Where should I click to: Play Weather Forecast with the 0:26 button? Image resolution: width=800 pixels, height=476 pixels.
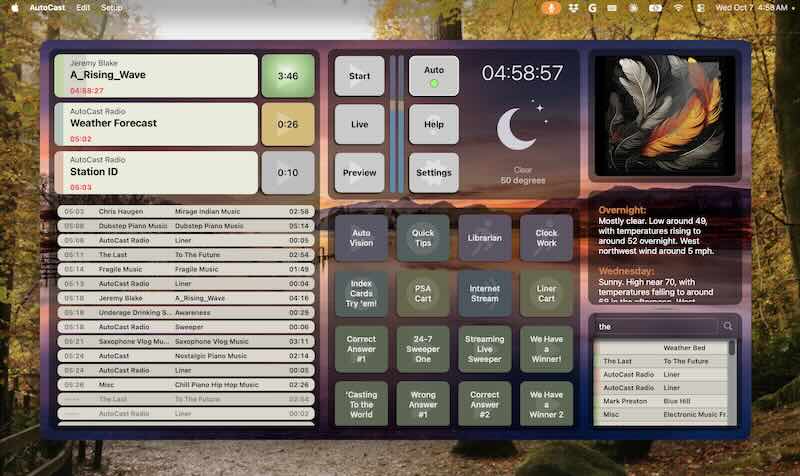coord(288,124)
